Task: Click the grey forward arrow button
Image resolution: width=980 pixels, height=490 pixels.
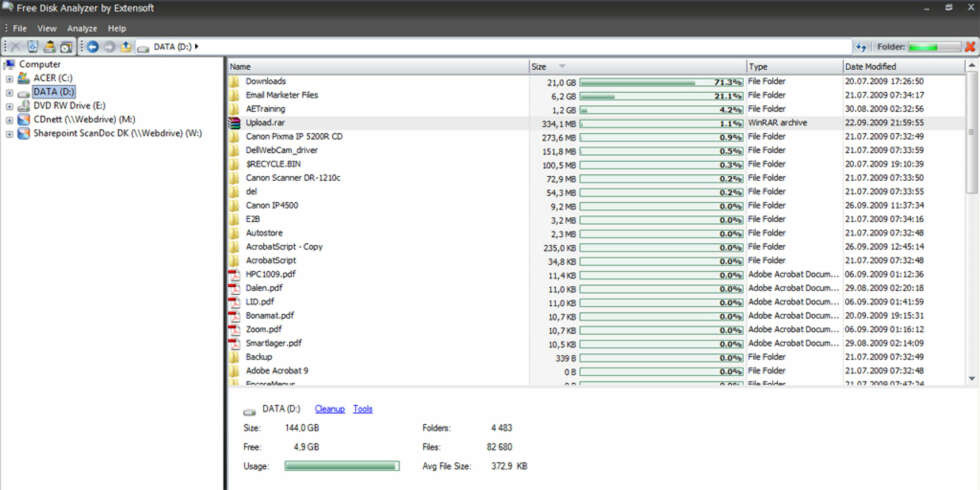Action: 109,46
